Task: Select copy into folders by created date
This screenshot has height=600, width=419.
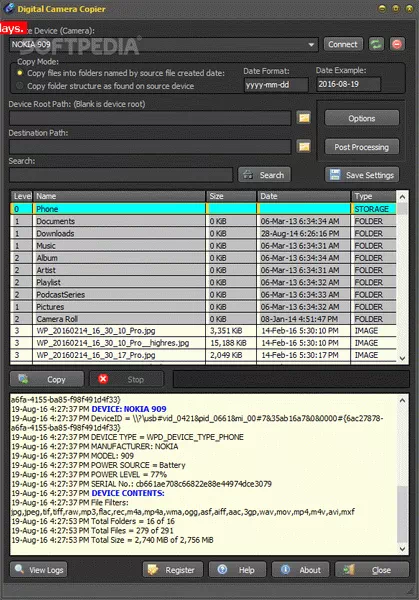Action: pyautogui.click(x=20, y=73)
